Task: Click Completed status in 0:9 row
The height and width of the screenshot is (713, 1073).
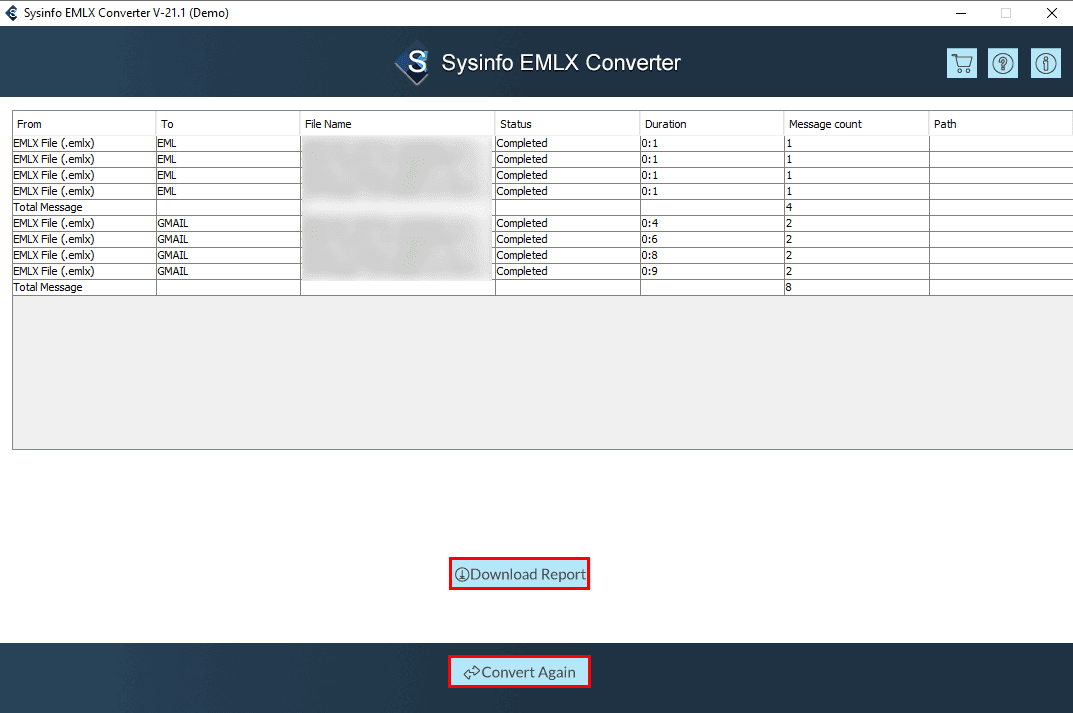Action: click(x=567, y=271)
